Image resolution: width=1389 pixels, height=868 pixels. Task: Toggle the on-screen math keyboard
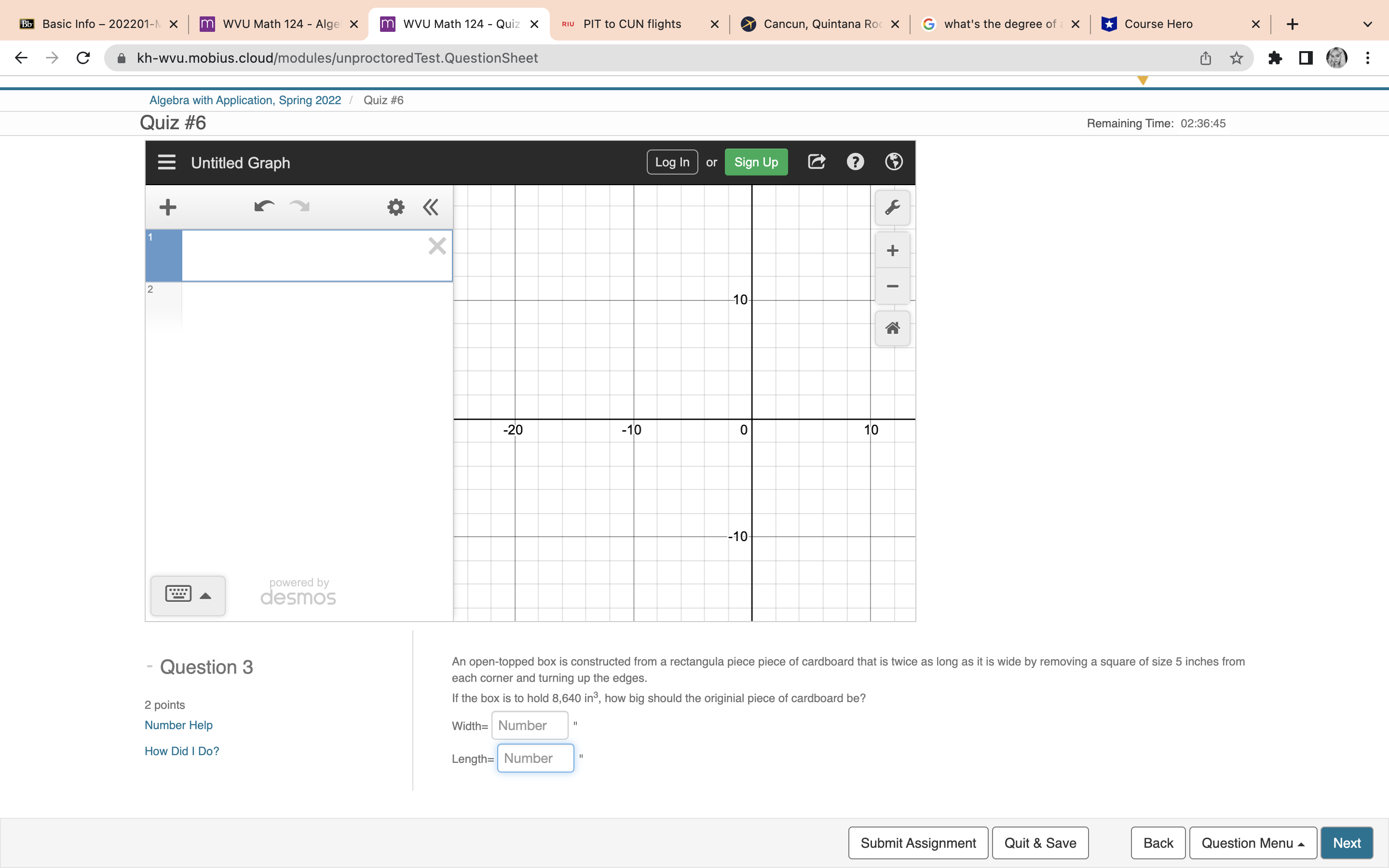[188, 596]
